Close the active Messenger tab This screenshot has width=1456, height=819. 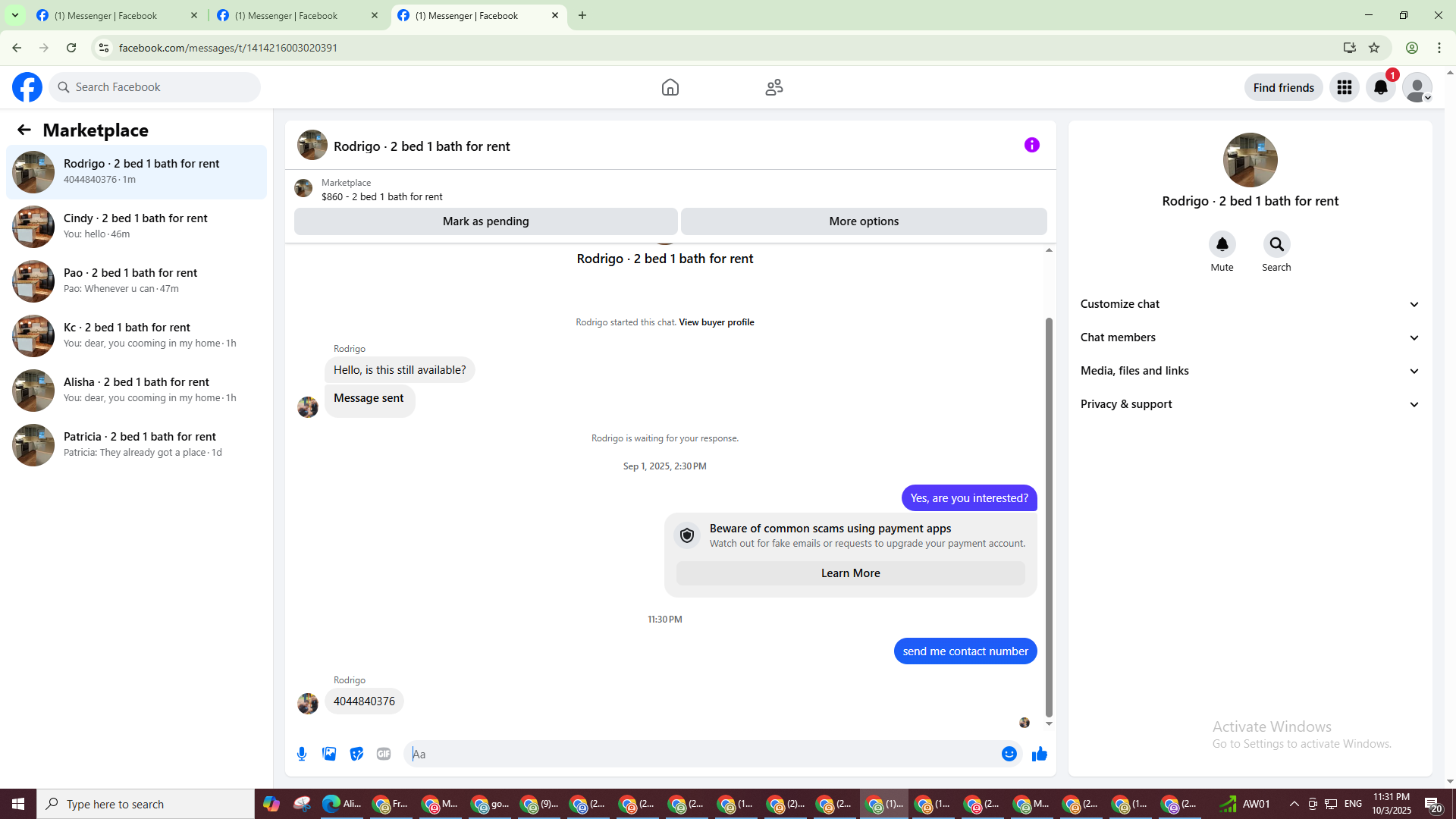[x=555, y=15]
